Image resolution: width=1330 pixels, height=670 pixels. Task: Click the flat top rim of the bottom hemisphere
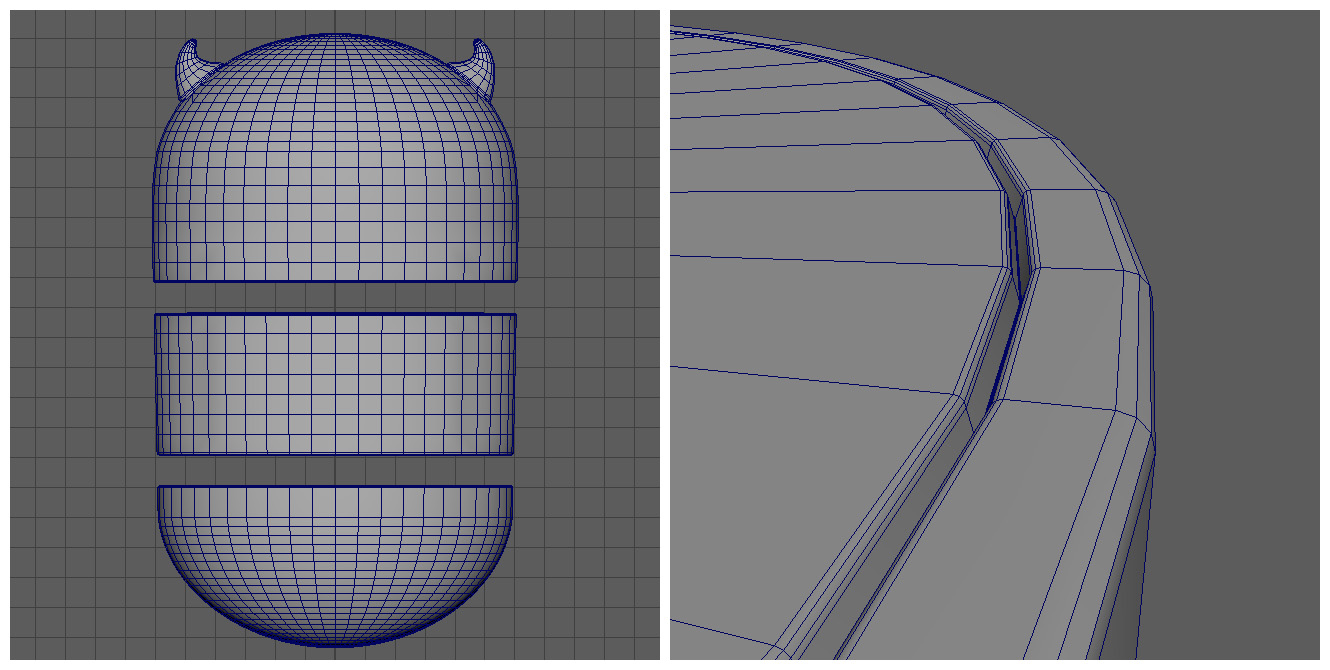pos(335,487)
